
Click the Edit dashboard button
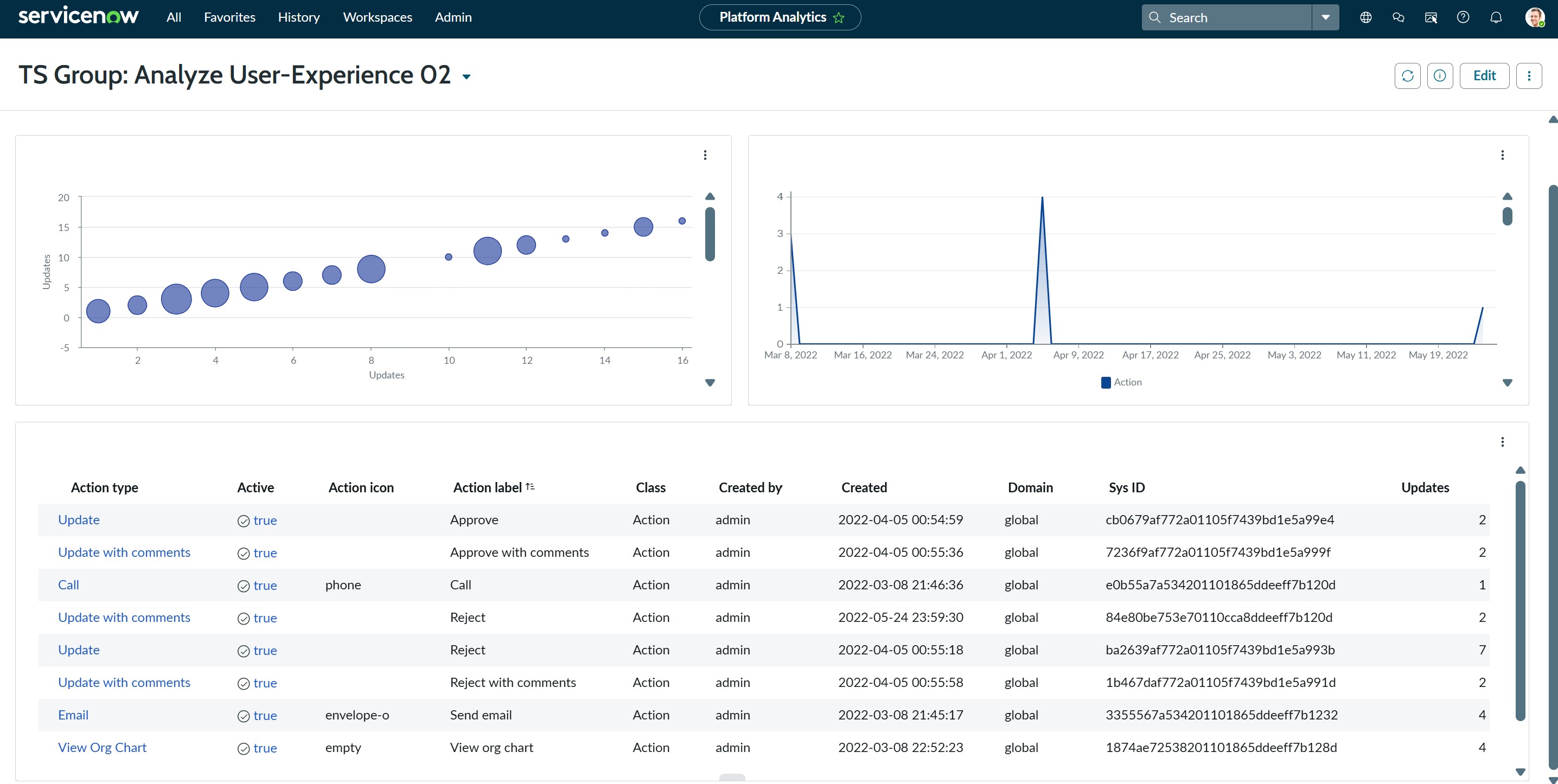click(1484, 75)
